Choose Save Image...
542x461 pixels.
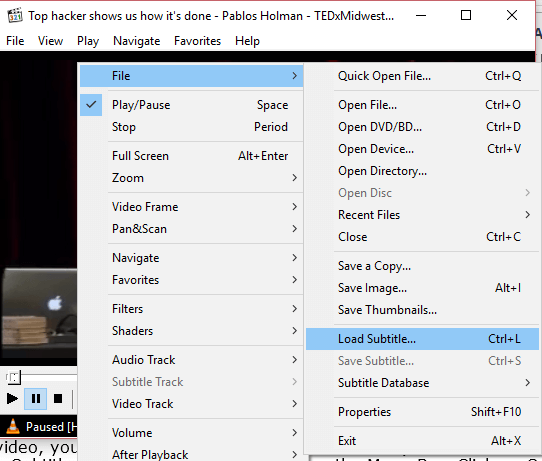coord(422,288)
